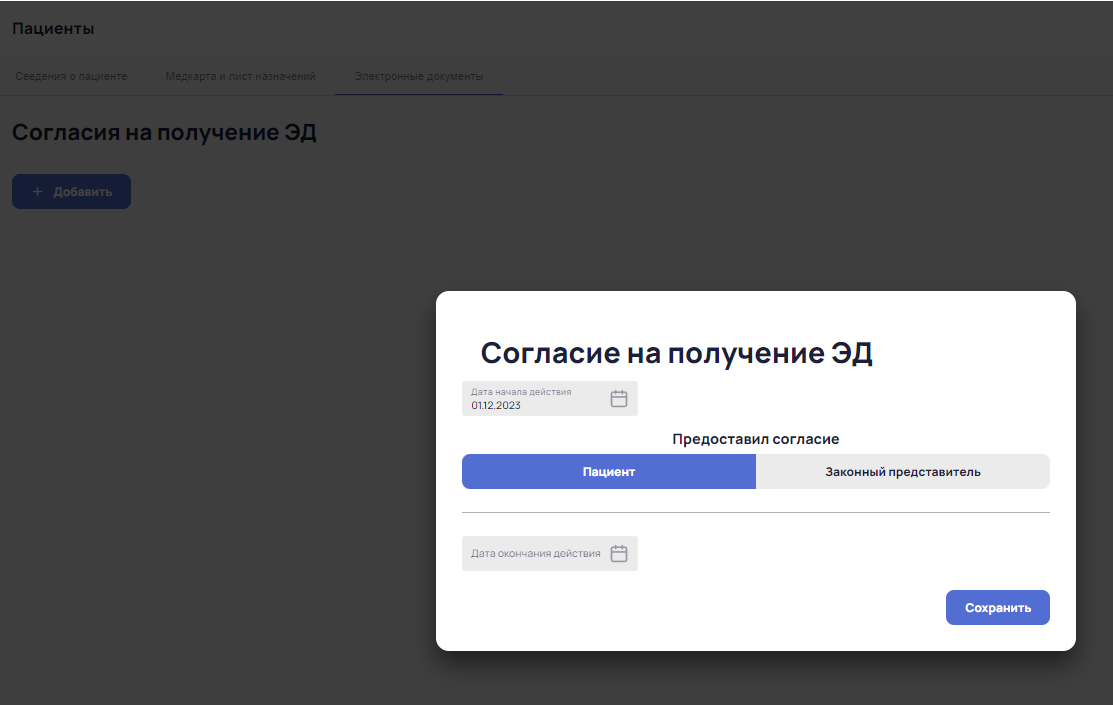Click the Сохранить button
The image size is (1113, 705).
pyautogui.click(x=997, y=608)
